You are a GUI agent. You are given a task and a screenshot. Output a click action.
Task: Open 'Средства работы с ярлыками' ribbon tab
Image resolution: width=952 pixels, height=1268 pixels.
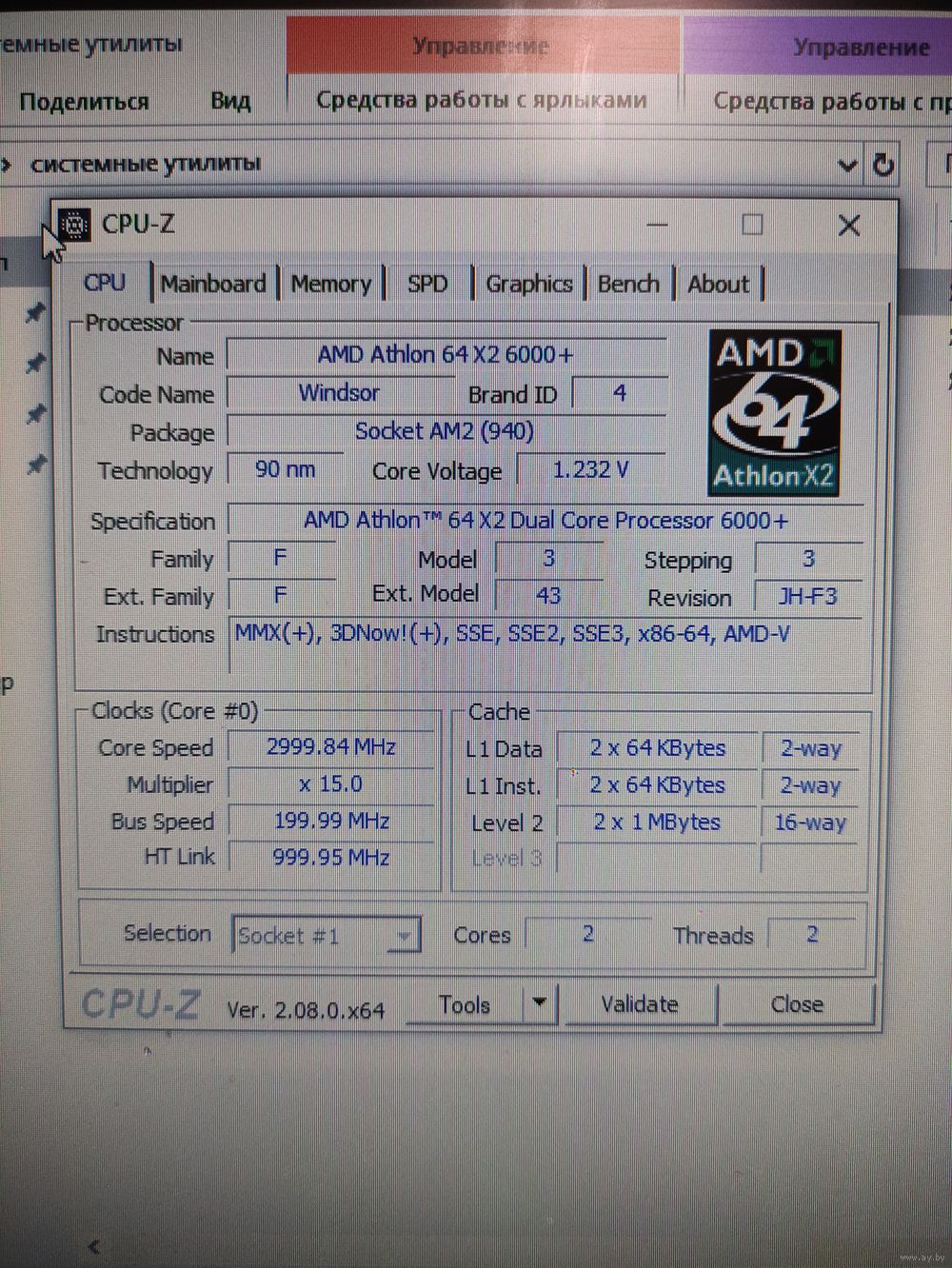[x=482, y=100]
